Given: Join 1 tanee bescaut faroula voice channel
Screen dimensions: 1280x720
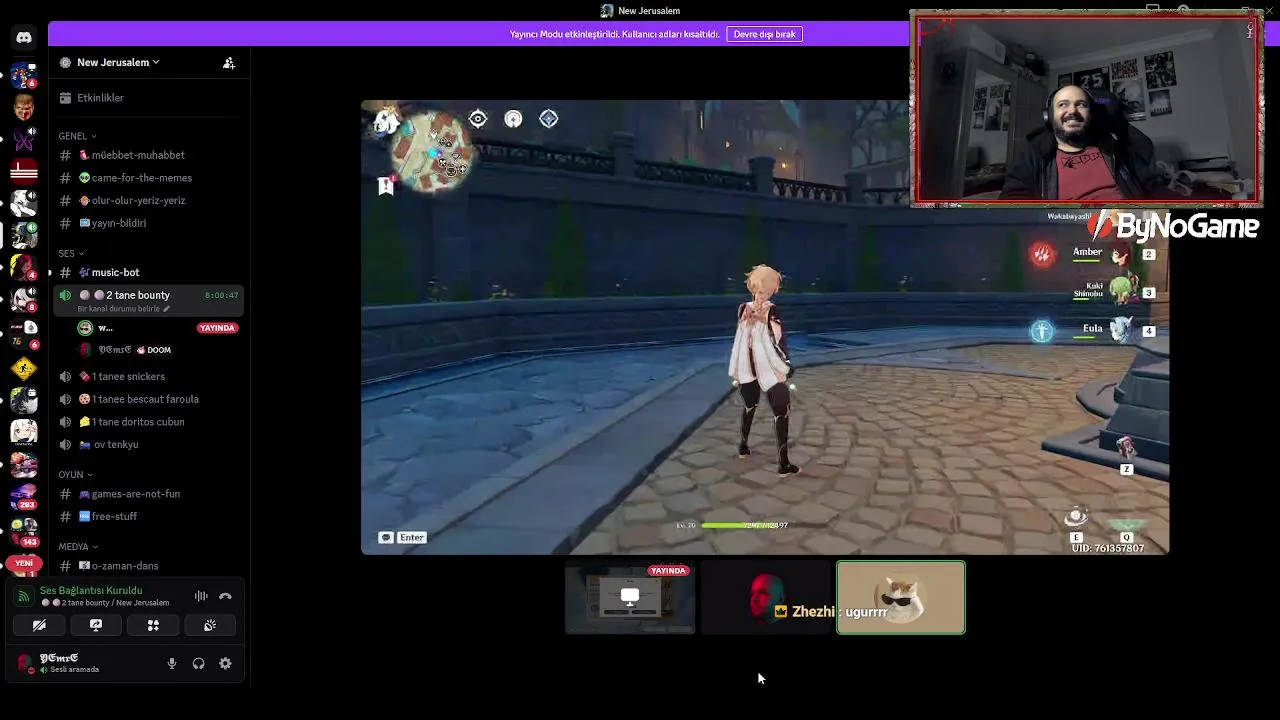Looking at the screenshot, I should 148,399.
